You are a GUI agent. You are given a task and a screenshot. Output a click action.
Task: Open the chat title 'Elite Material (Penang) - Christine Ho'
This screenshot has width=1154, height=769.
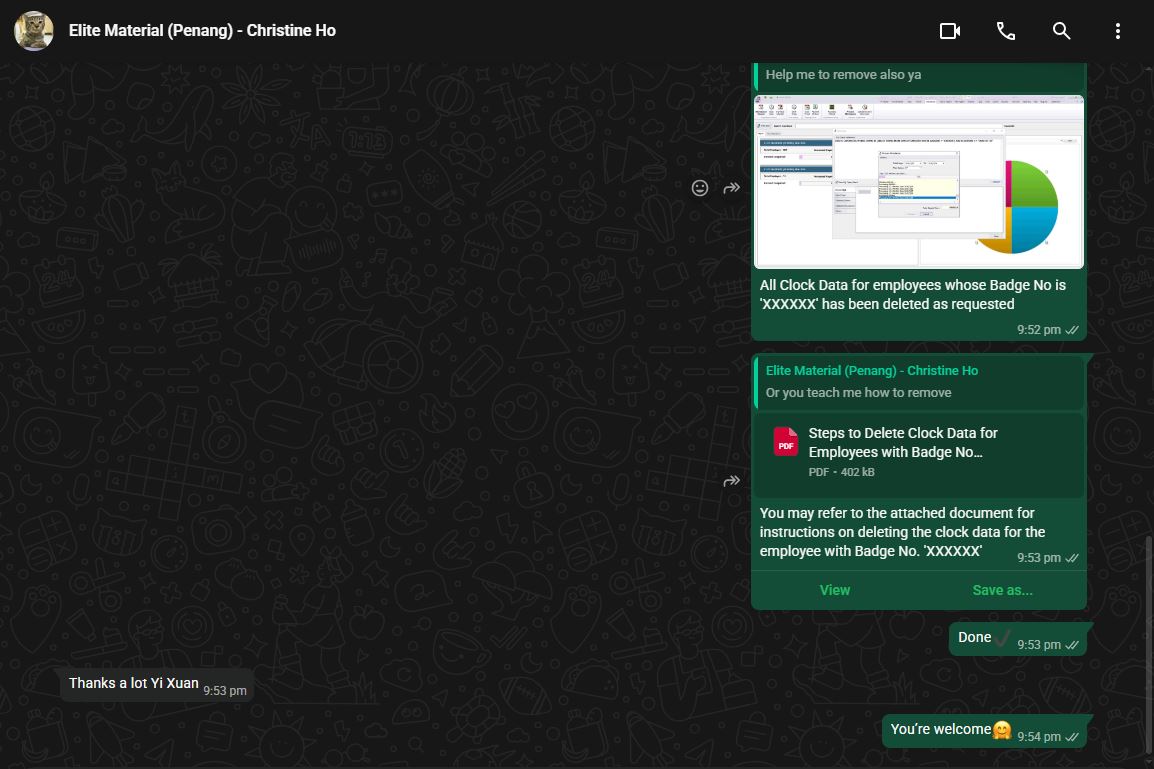pos(202,31)
